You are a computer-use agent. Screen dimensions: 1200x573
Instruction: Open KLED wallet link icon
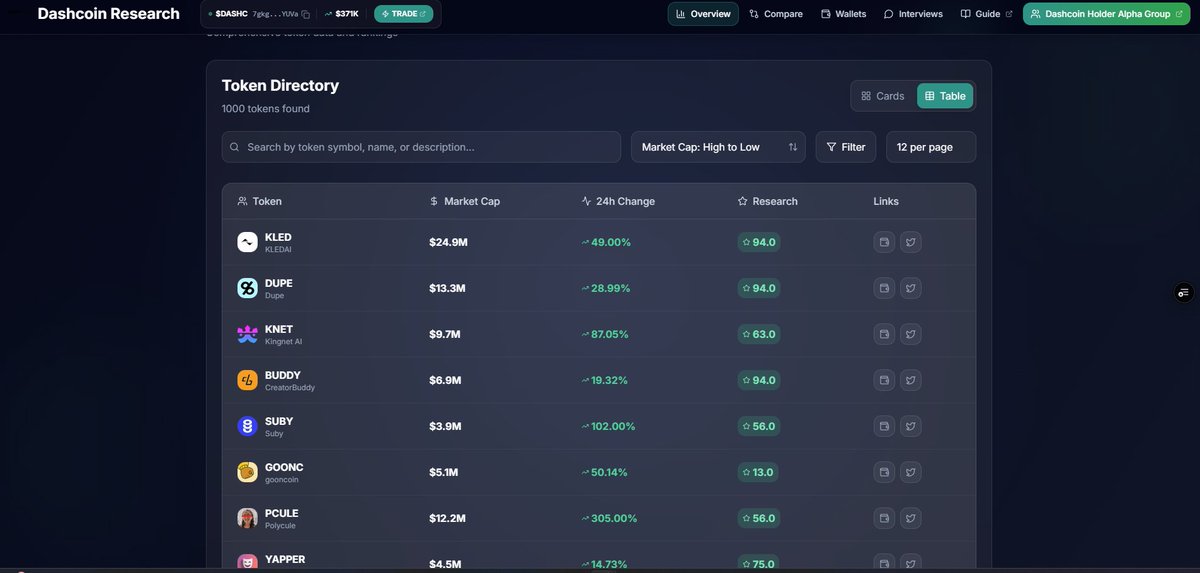884,242
